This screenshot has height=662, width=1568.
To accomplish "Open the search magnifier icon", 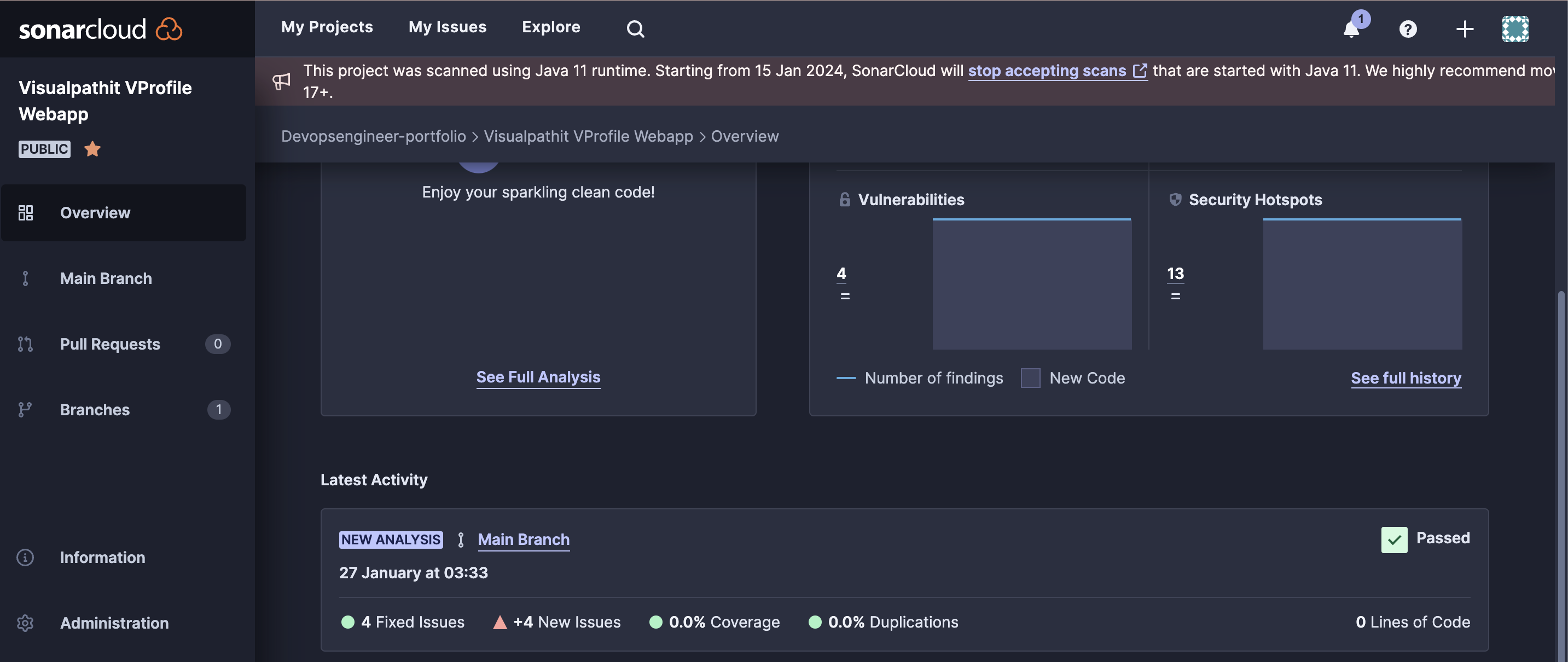I will [x=635, y=28].
